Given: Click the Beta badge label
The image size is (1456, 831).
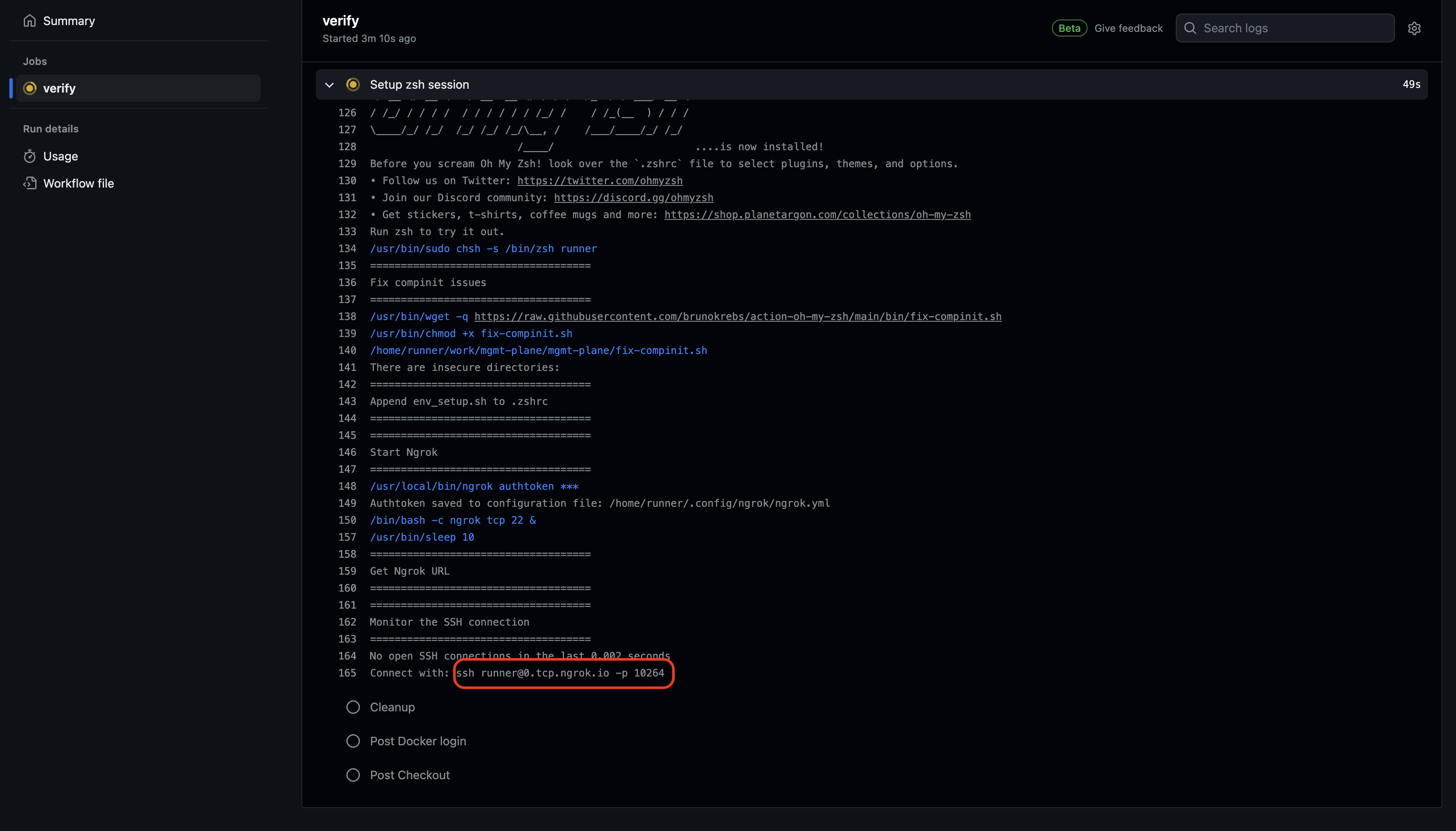Looking at the screenshot, I should coord(1069,28).
